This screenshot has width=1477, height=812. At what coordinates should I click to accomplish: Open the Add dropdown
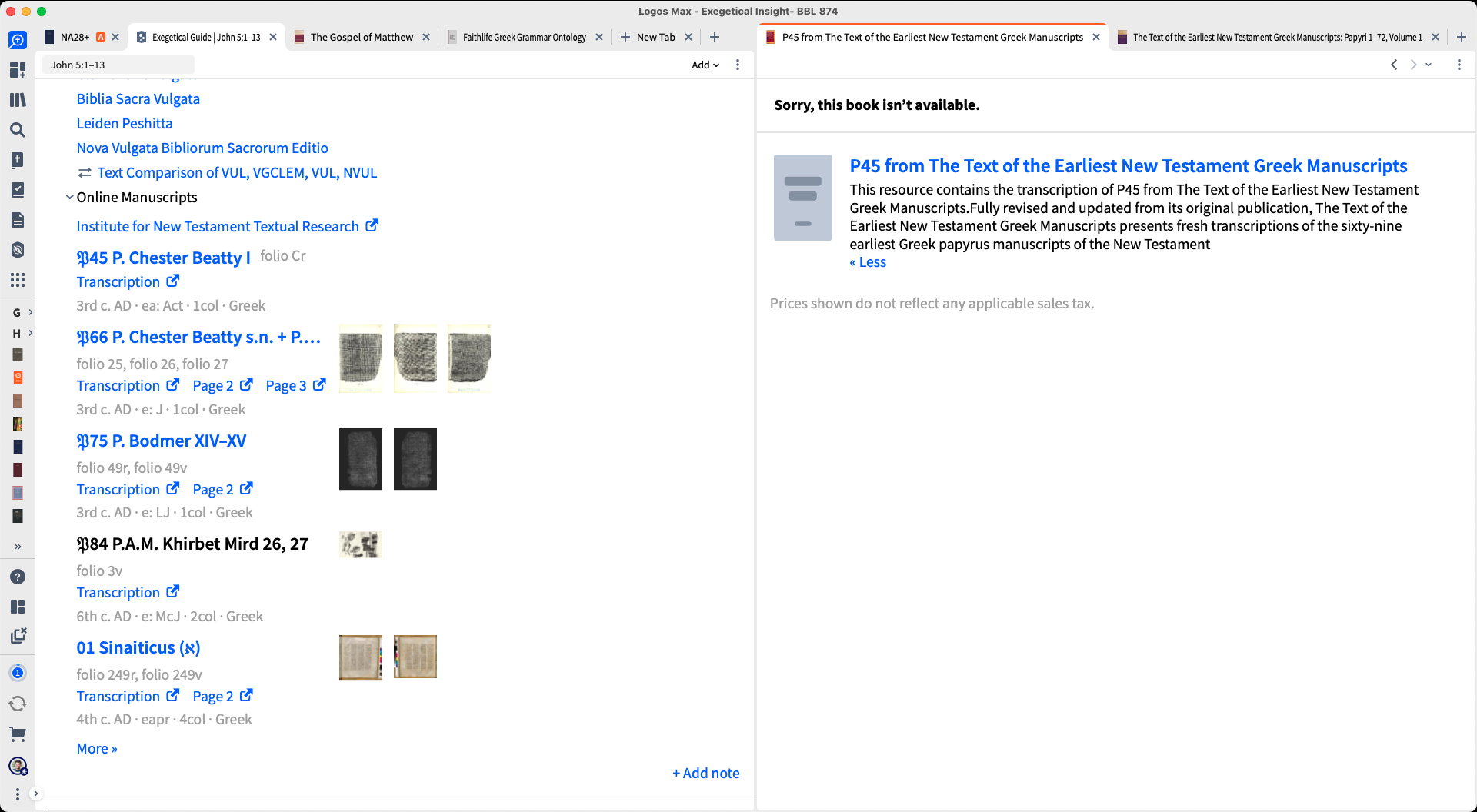coord(705,65)
